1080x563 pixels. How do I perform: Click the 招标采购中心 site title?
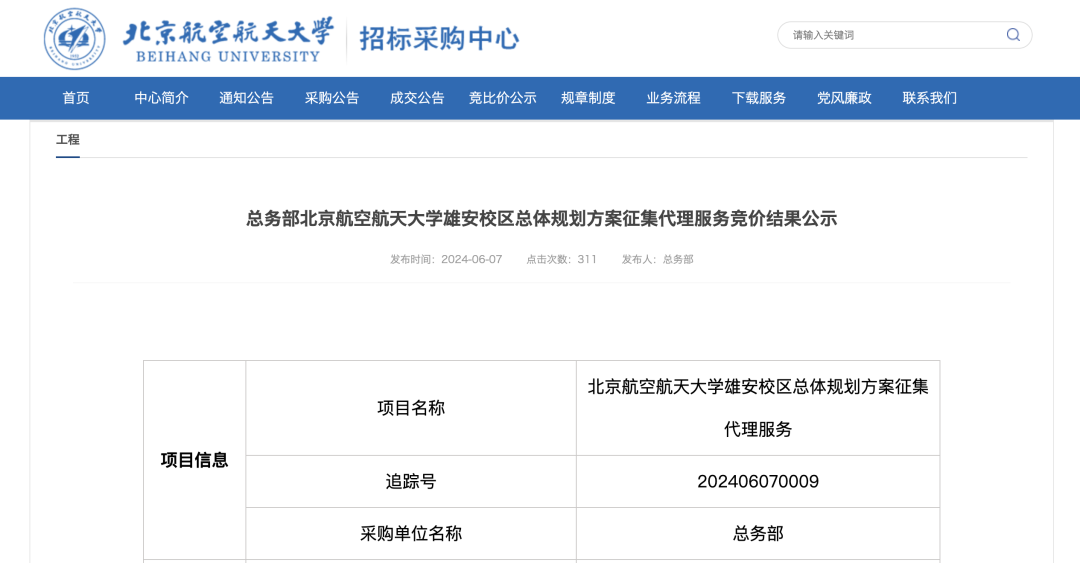439,39
